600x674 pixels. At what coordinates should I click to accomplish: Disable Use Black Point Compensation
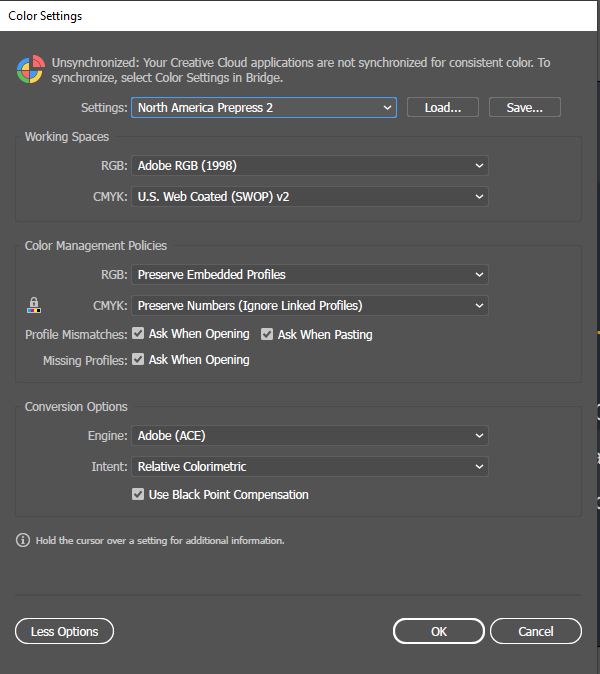[x=138, y=494]
